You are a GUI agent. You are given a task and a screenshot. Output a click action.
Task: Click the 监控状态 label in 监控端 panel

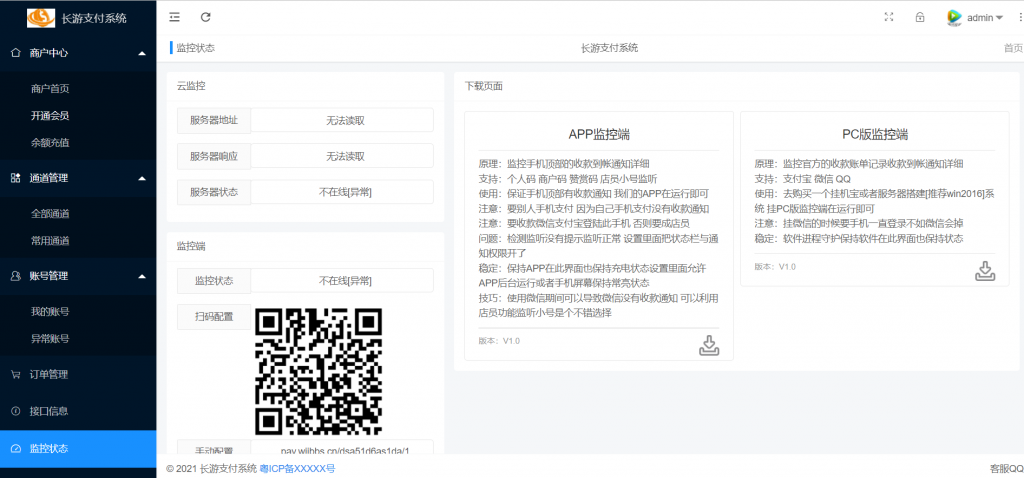click(214, 281)
